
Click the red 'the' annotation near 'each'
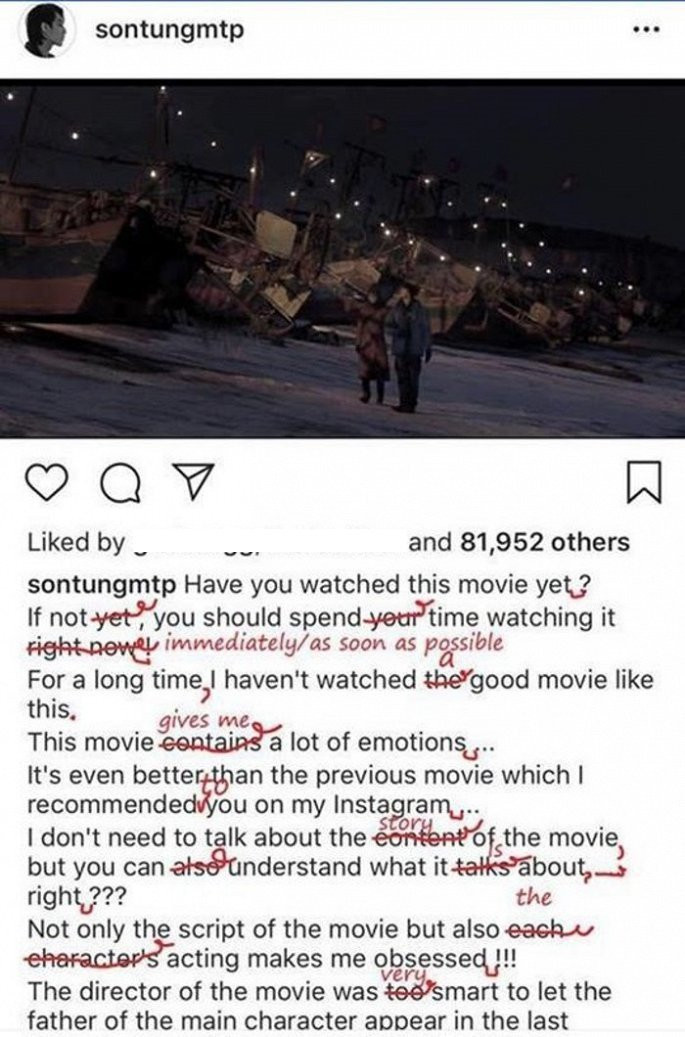(534, 897)
